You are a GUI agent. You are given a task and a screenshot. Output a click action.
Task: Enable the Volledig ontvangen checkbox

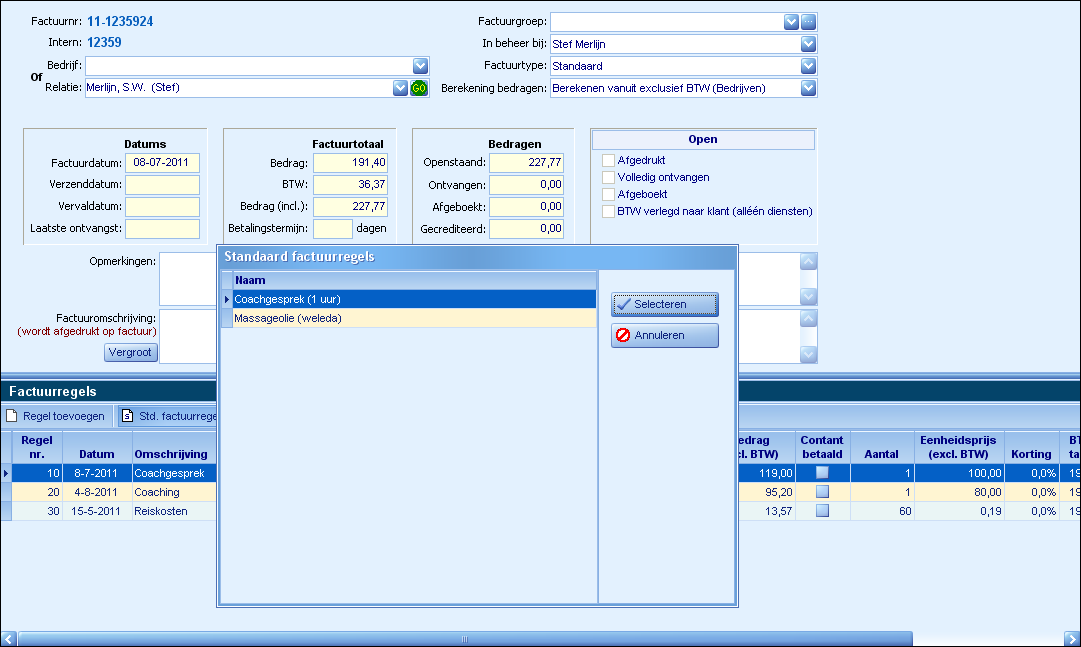pyautogui.click(x=608, y=177)
